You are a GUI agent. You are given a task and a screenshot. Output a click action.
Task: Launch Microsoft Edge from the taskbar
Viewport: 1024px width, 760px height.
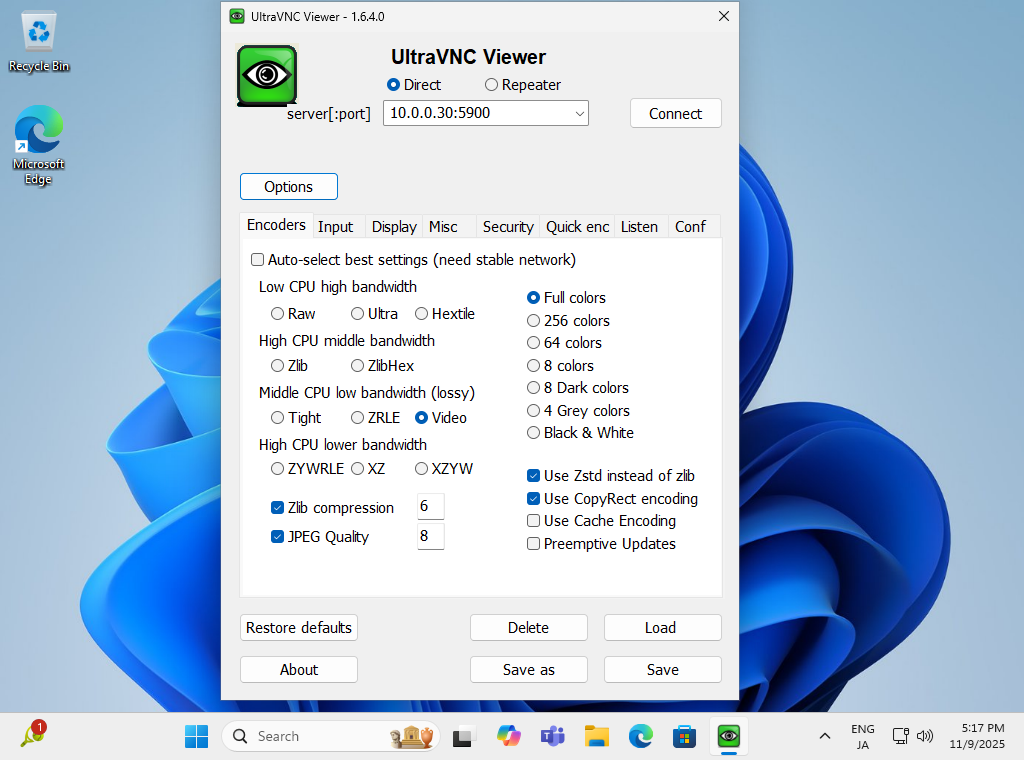(x=640, y=736)
